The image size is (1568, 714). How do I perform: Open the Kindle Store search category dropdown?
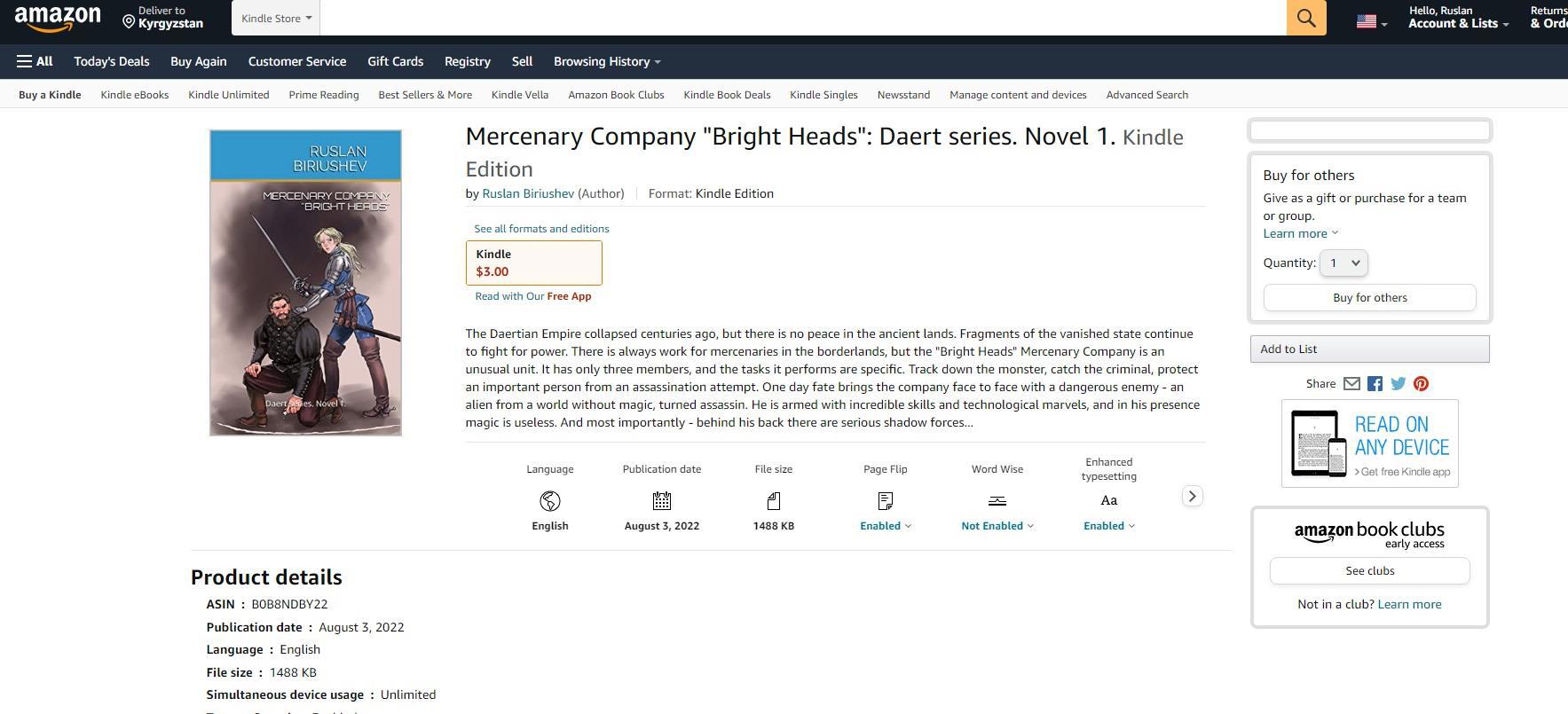(x=276, y=18)
